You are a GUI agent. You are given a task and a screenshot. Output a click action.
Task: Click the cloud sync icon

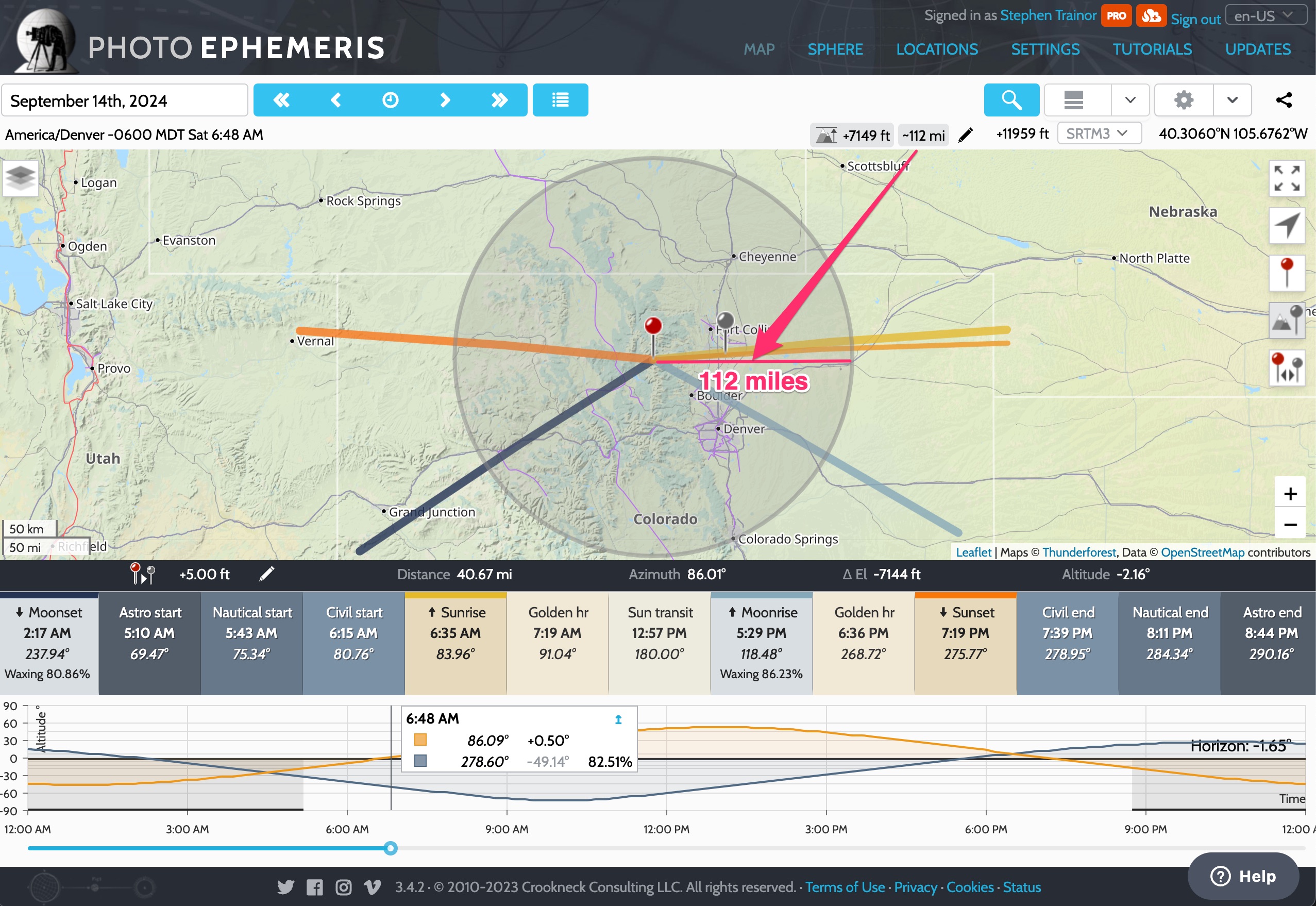pos(1151,15)
